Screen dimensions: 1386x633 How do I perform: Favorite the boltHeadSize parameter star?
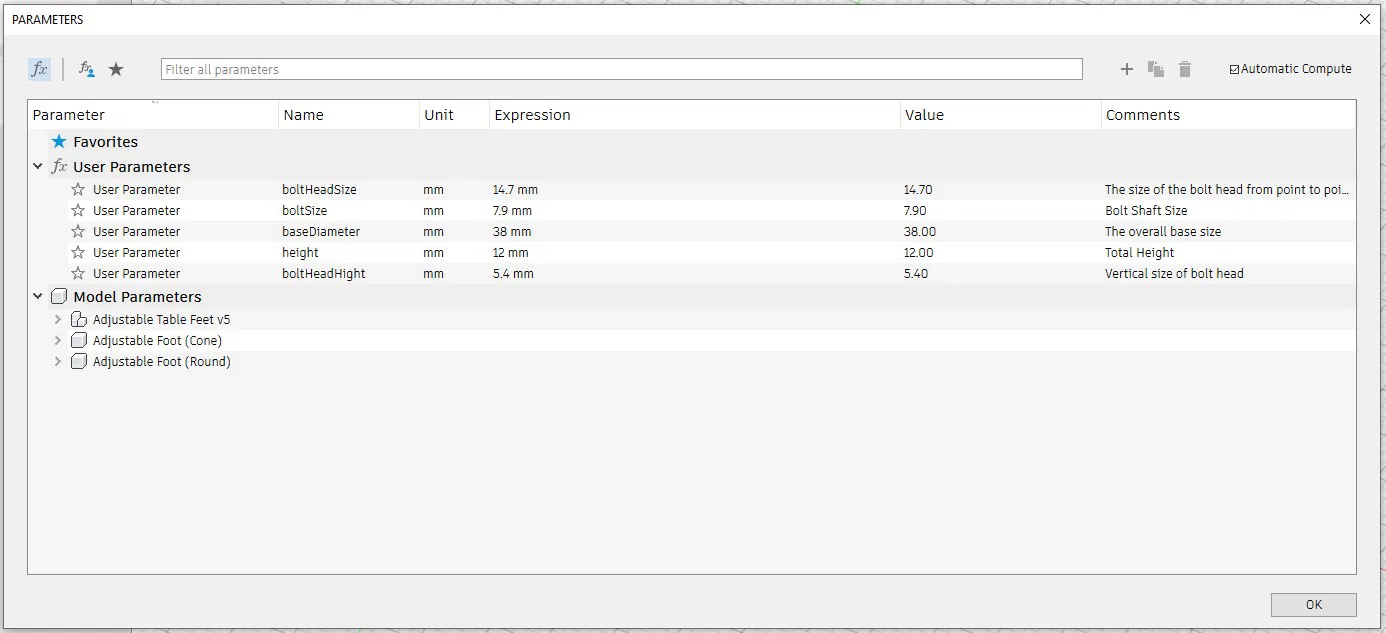click(x=78, y=189)
